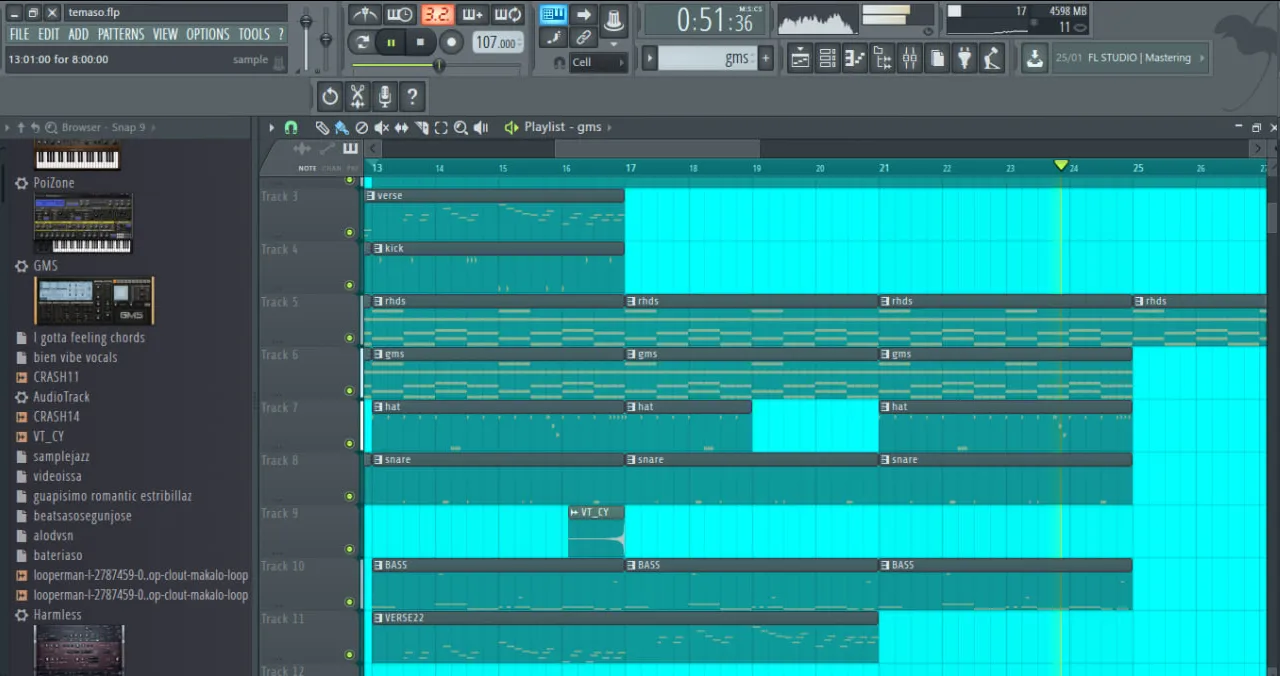1280x676 pixels.
Task: Select the Paint brush tool
Action: pyautogui.click(x=341, y=127)
